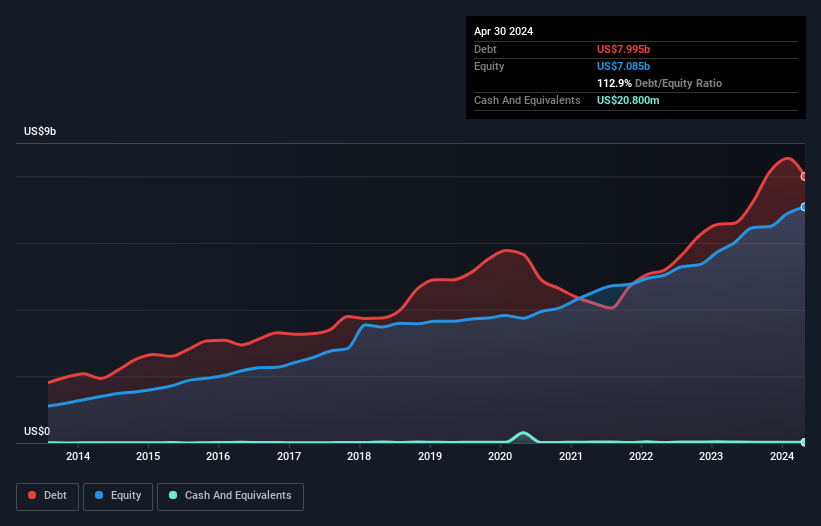Click Cash And Equivalents label in tooltip
Image resolution: width=821 pixels, height=526 pixels.
point(527,100)
